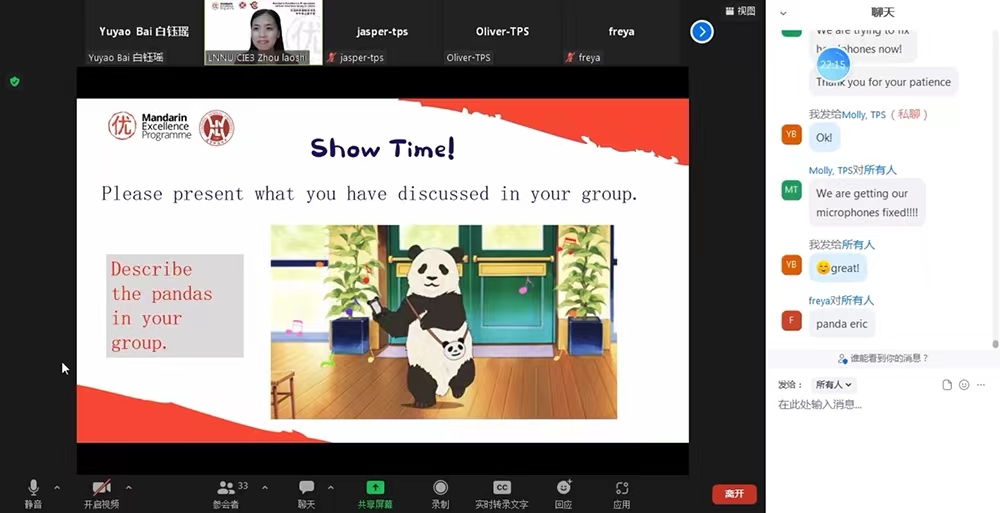Viewport: 1000px width, 513px height.
Task: Click YB avatar beside 'Ok!' message
Action: pos(791,135)
